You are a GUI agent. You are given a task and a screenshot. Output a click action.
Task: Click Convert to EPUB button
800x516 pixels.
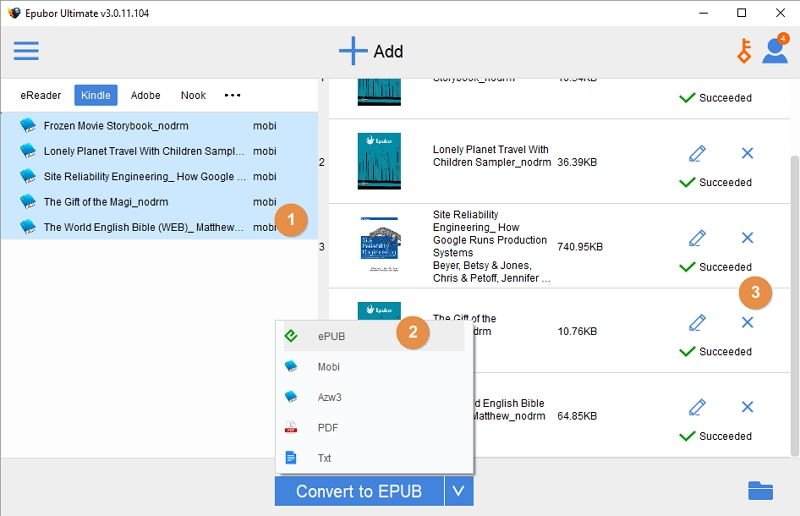359,491
